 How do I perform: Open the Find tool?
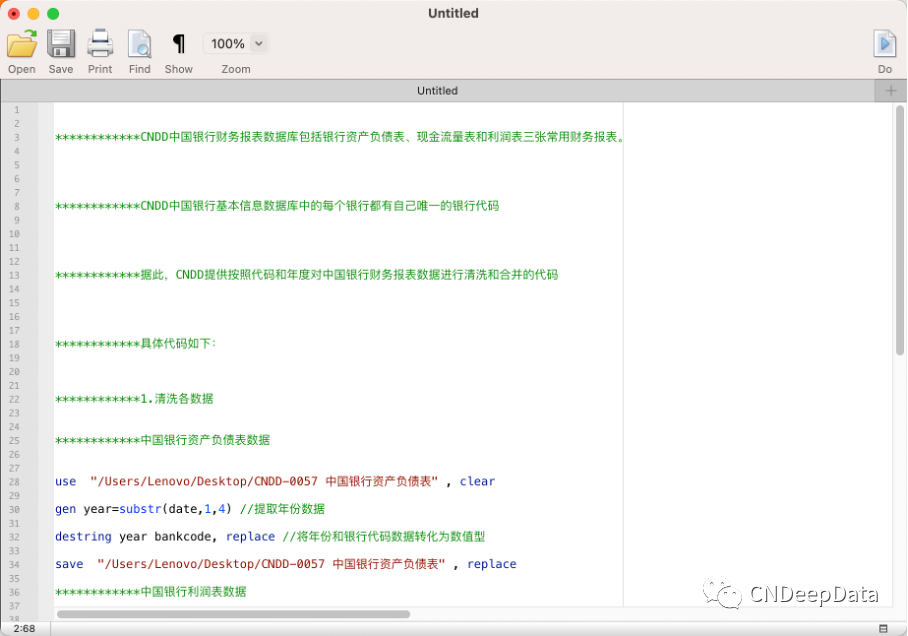(140, 44)
